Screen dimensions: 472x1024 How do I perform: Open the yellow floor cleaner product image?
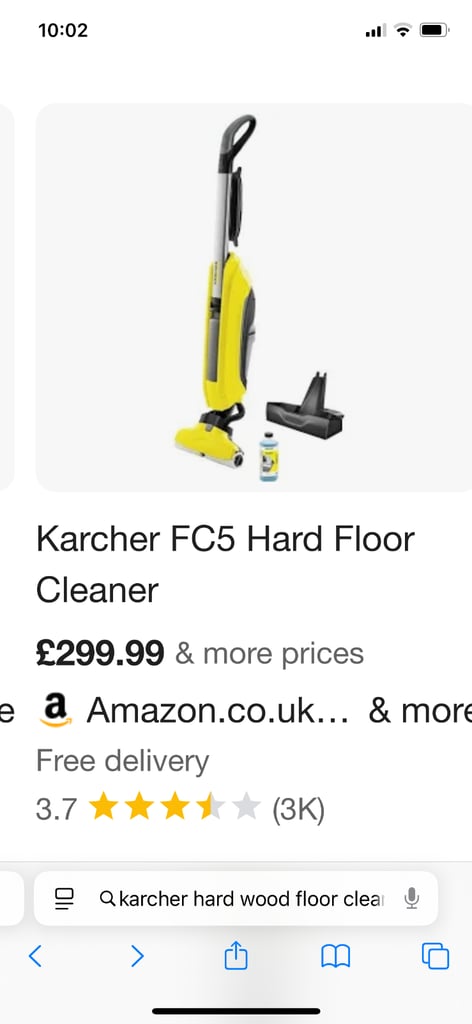[x=254, y=297]
